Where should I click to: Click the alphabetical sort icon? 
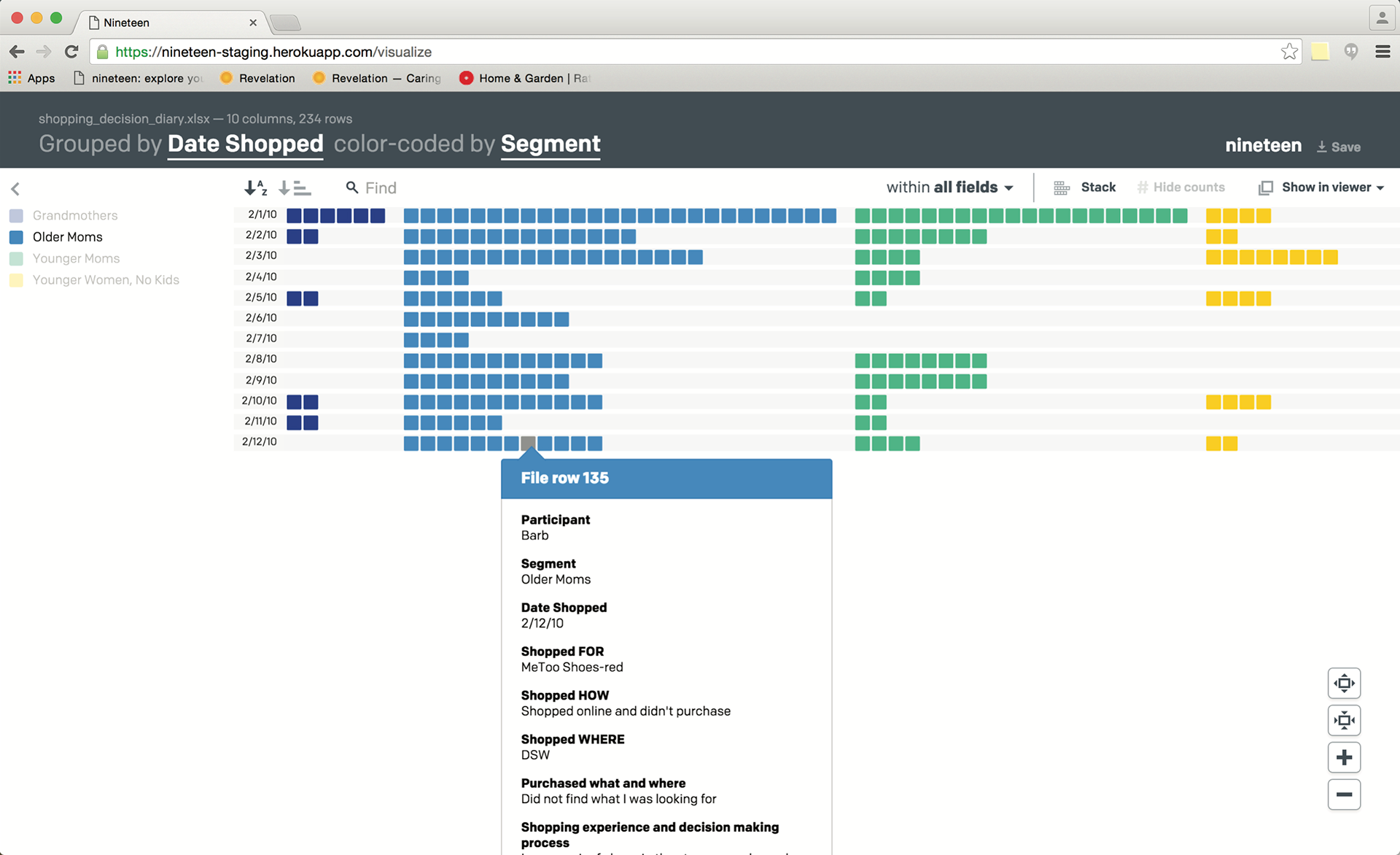[x=255, y=188]
